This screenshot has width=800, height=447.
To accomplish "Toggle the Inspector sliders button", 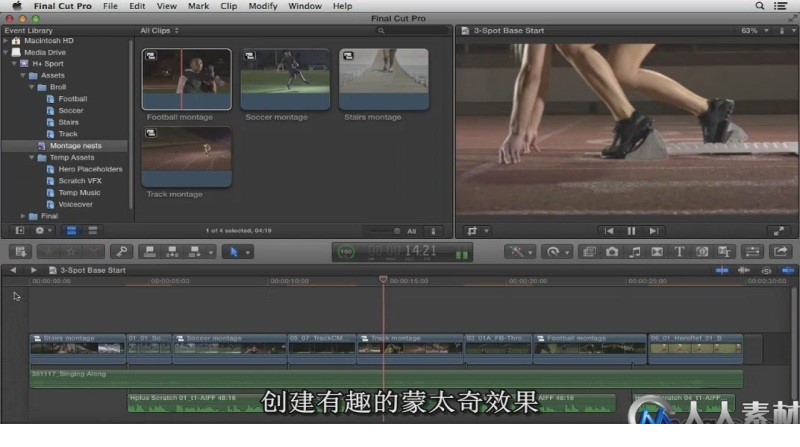I will tap(753, 252).
